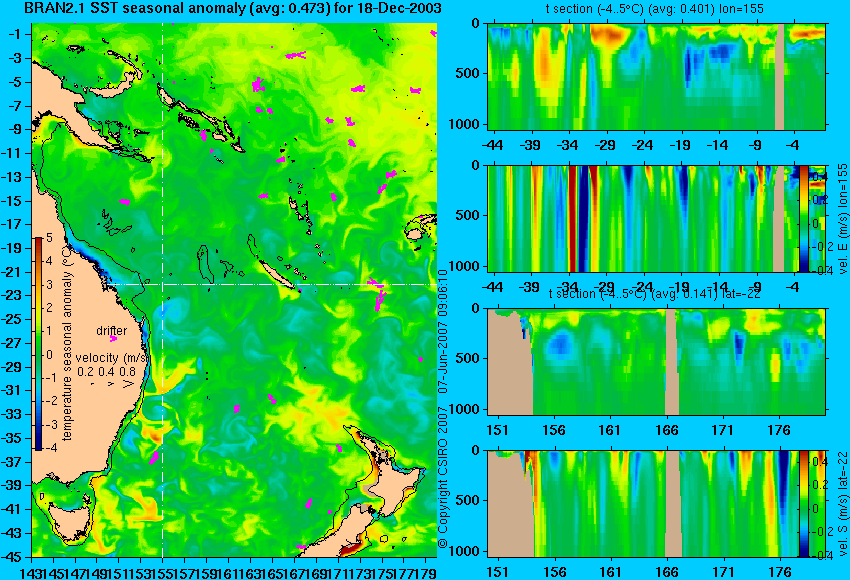Click the "-33" latitude label on the map axis

coord(11,415)
